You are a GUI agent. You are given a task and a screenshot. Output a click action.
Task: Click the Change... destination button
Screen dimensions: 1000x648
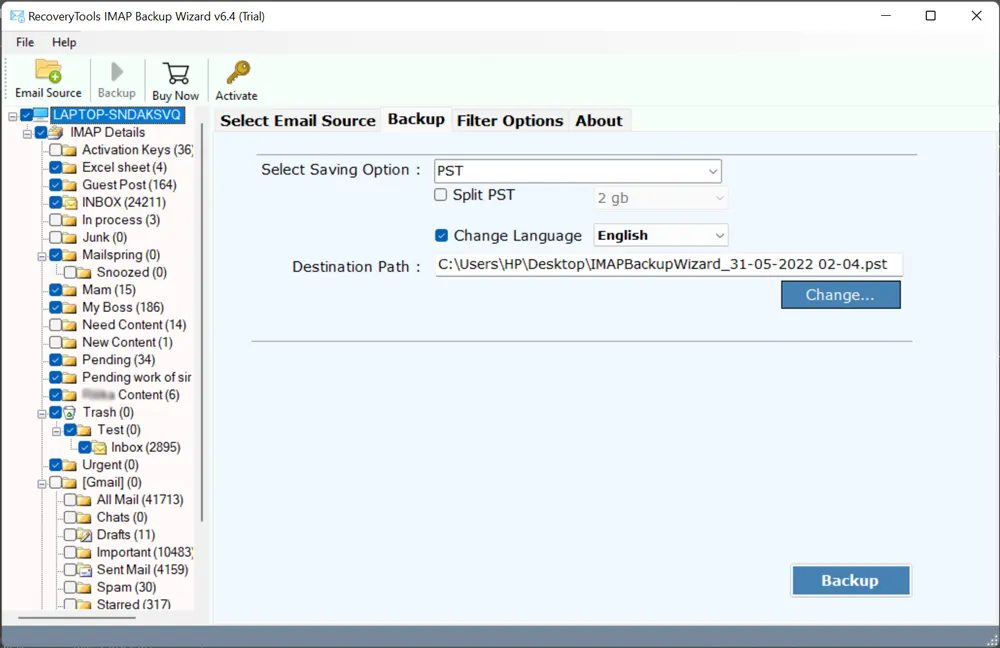(x=841, y=295)
